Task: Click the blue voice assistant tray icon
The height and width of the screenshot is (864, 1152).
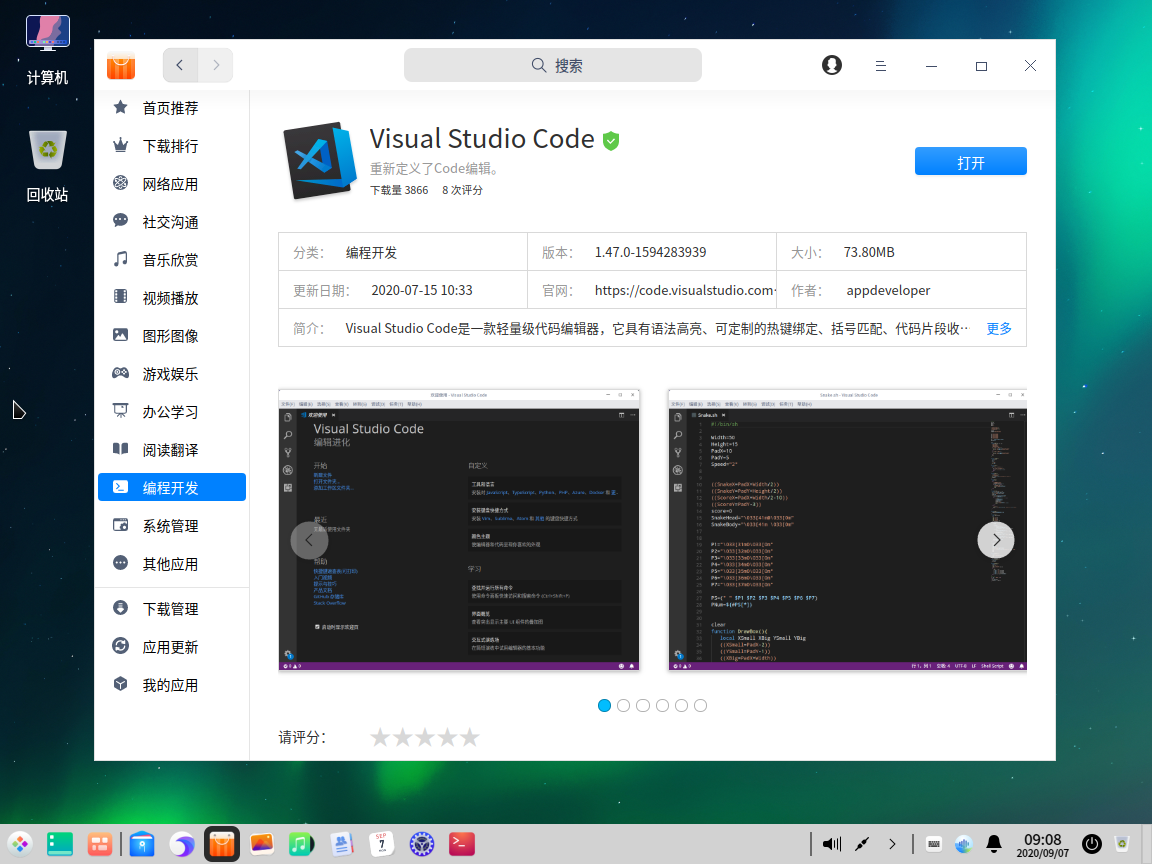Action: (963, 844)
